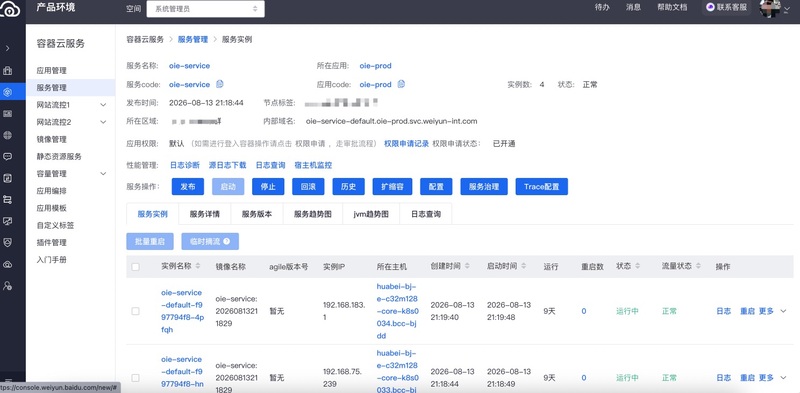Viewport: 800px width, 393px height.
Task: Tick the checkbox for instance ending 4pfqh
Action: pyautogui.click(x=135, y=311)
